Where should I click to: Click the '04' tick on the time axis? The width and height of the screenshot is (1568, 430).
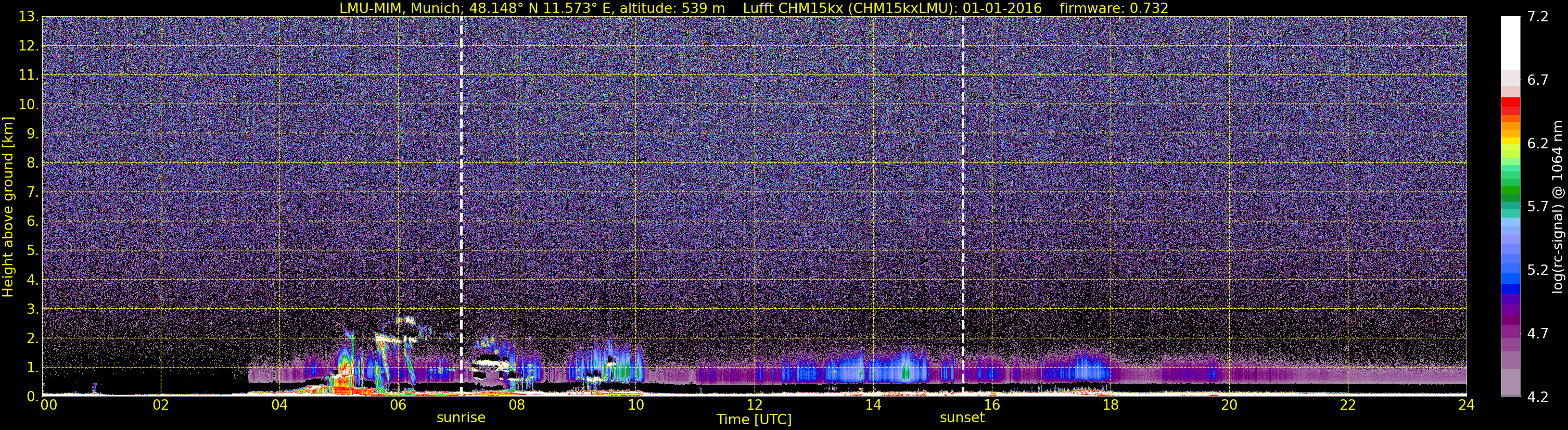pyautogui.click(x=279, y=405)
